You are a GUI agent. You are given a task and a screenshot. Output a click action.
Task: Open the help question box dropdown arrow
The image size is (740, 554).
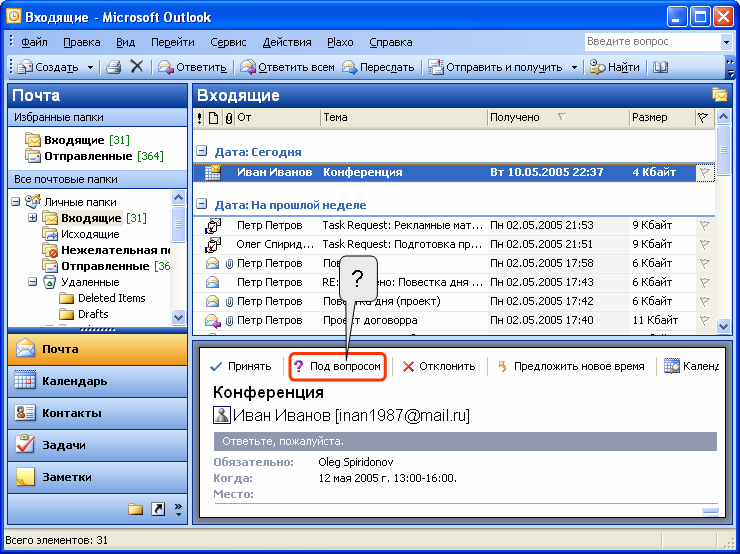click(x=726, y=42)
